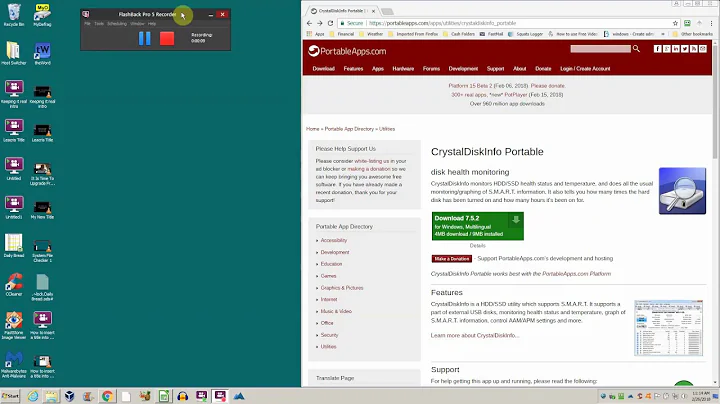Viewport: 720px width, 404px height.
Task: Open PortableApps Twitter icon
Action: (685, 49)
